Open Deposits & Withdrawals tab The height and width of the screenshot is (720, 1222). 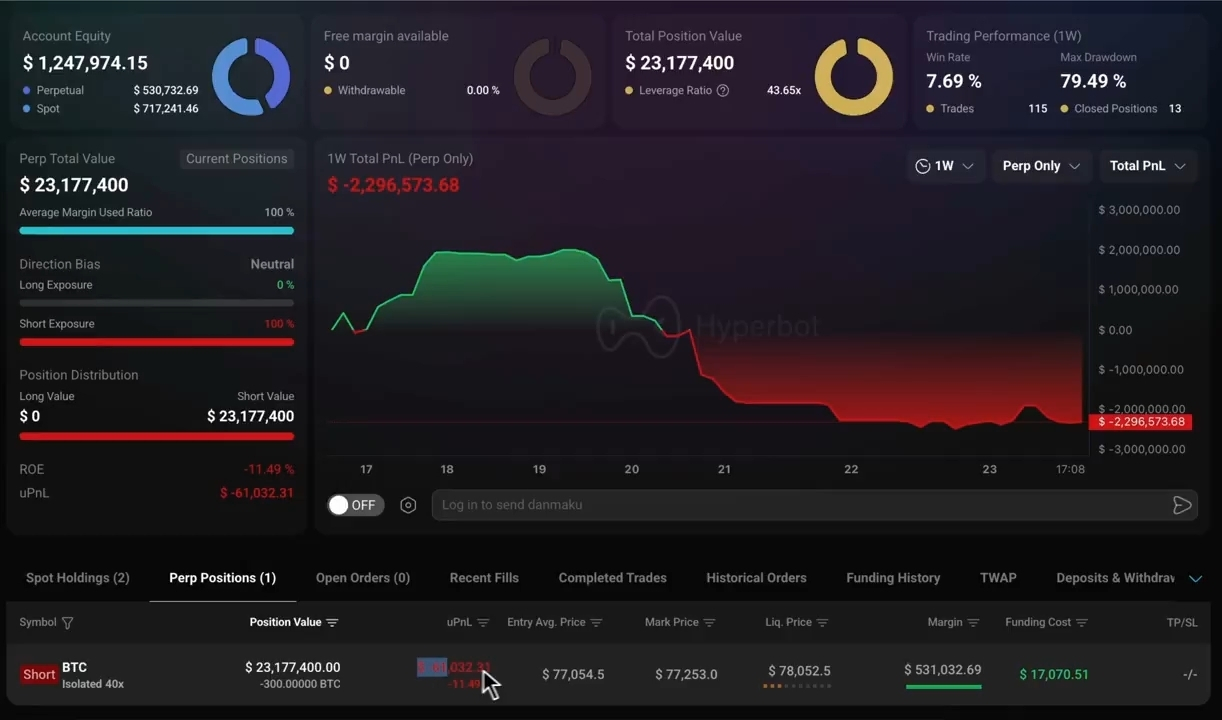point(1115,578)
